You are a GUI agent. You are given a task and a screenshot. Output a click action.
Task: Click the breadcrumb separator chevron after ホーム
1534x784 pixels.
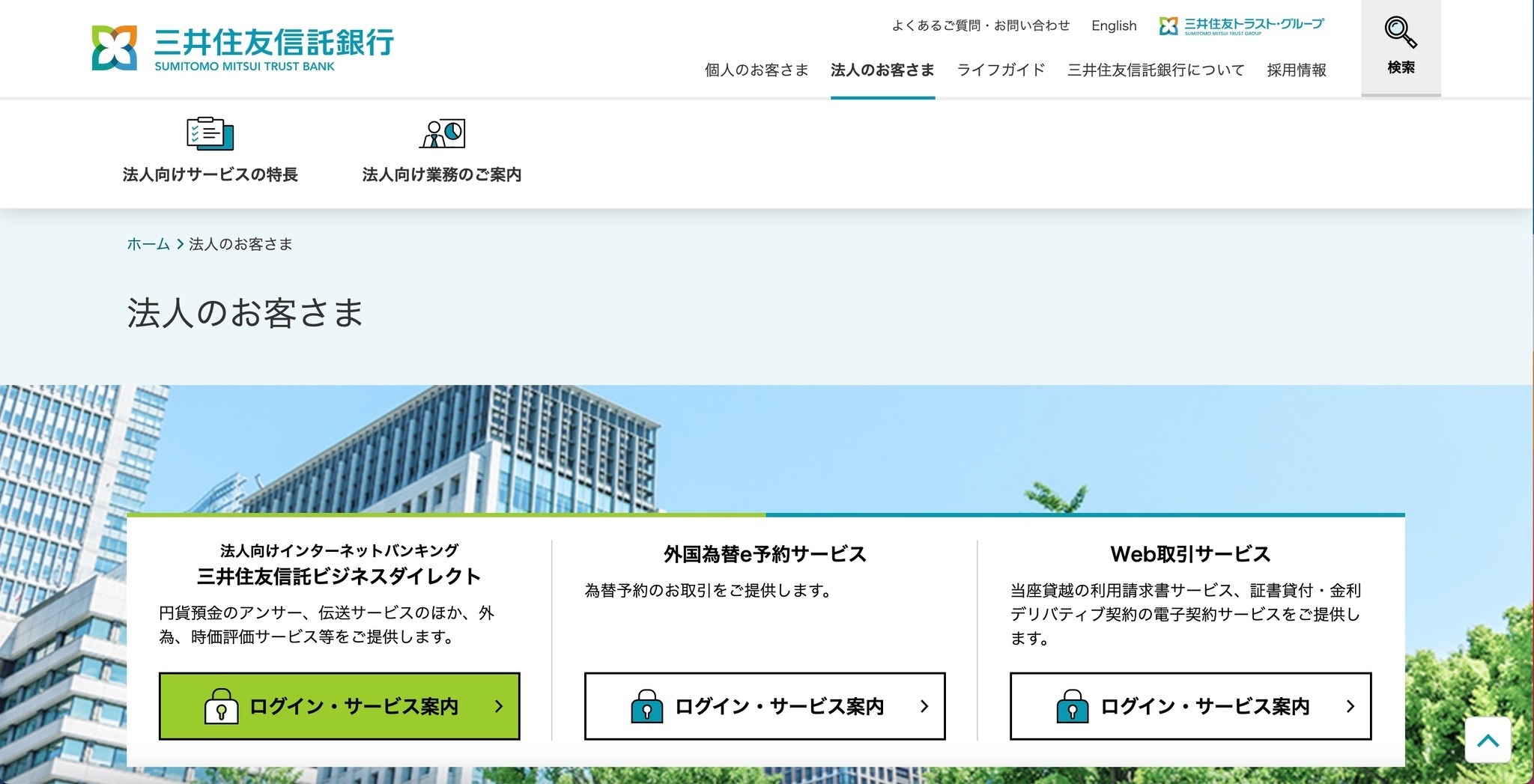pos(179,244)
